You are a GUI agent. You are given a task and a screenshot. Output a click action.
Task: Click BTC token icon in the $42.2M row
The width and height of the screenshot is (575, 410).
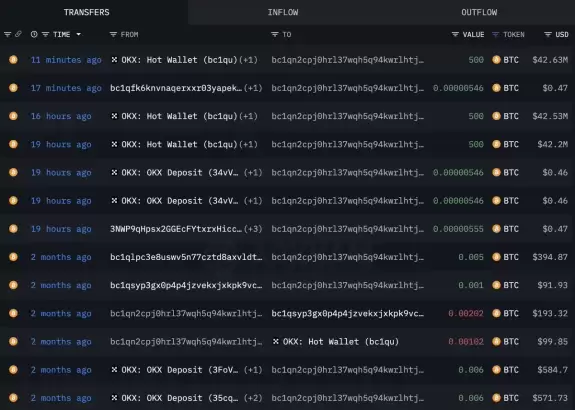pyautogui.click(x=497, y=144)
